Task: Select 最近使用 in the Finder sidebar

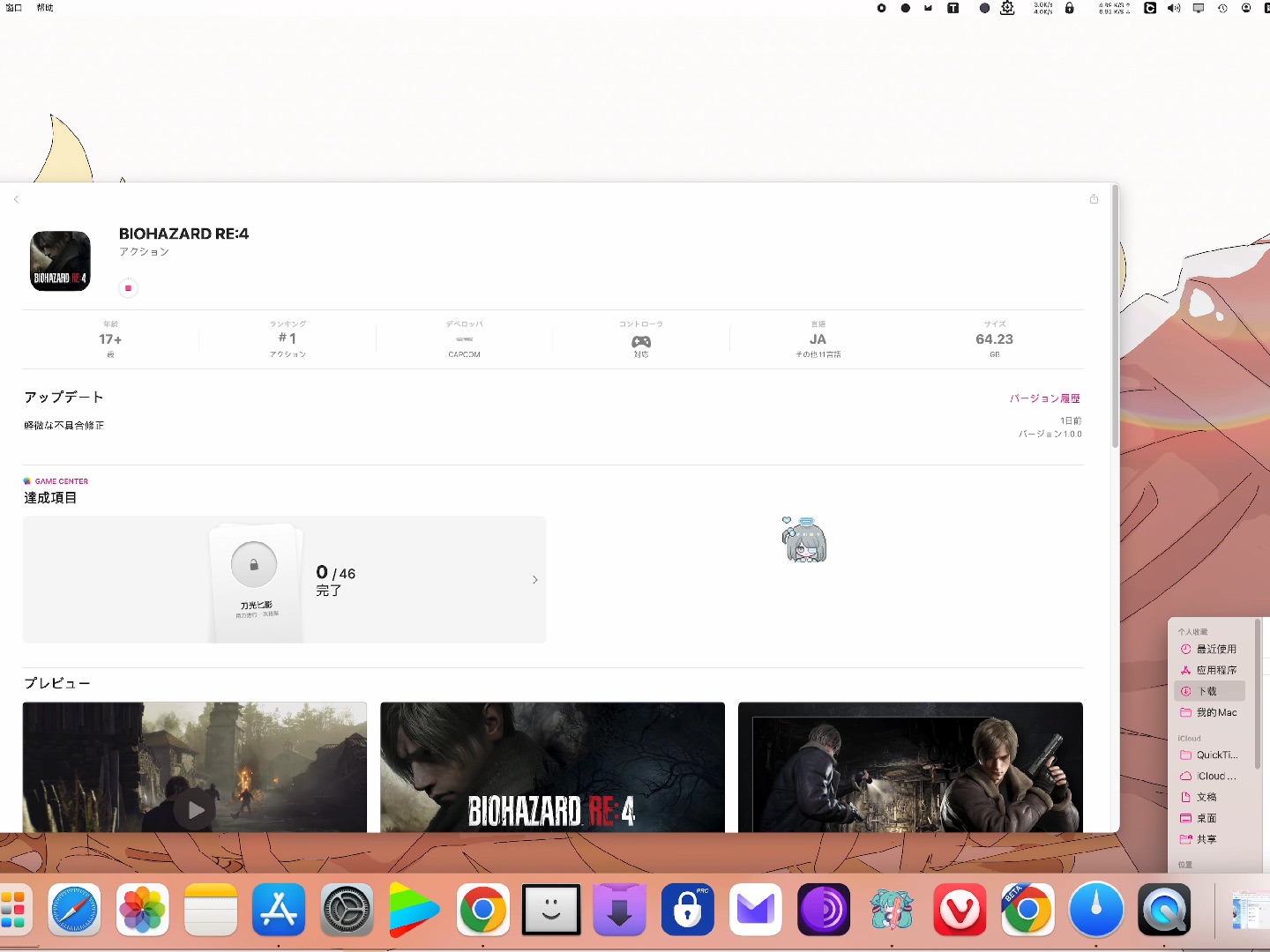Action: (1209, 649)
